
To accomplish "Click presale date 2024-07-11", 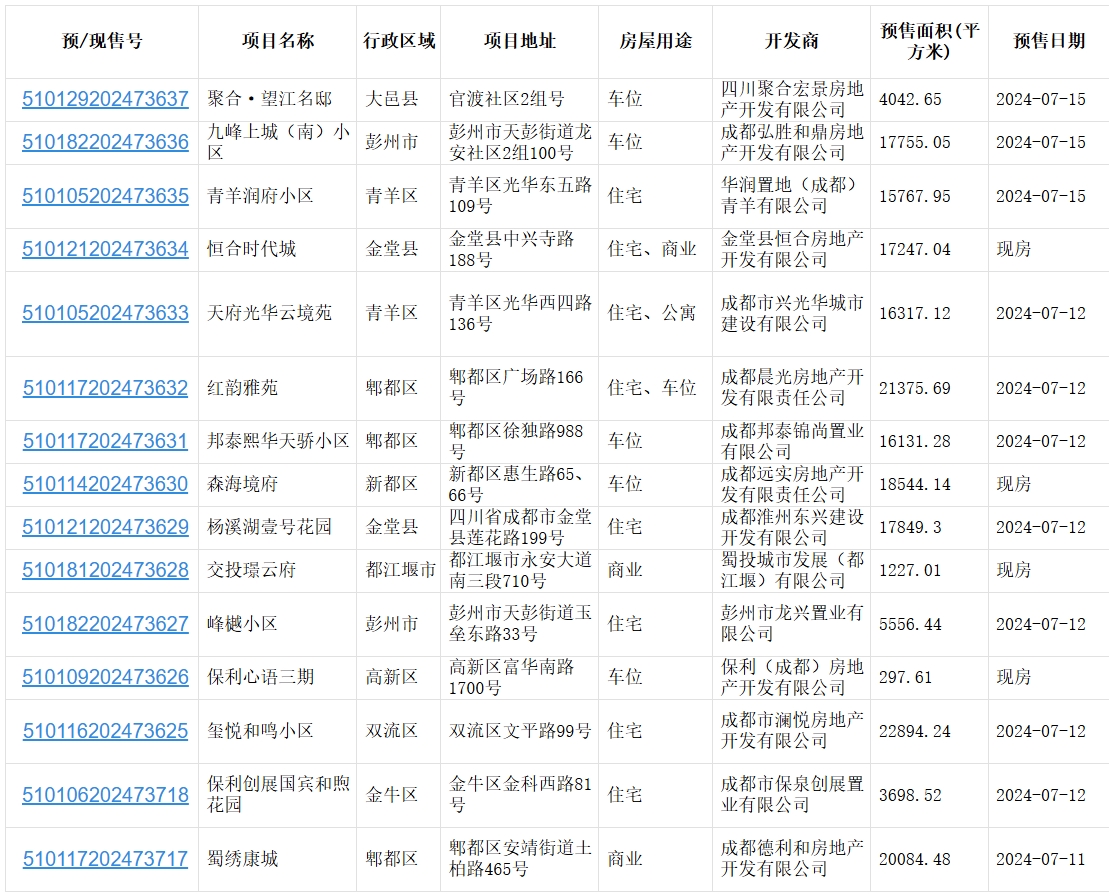I will tap(1040, 859).
